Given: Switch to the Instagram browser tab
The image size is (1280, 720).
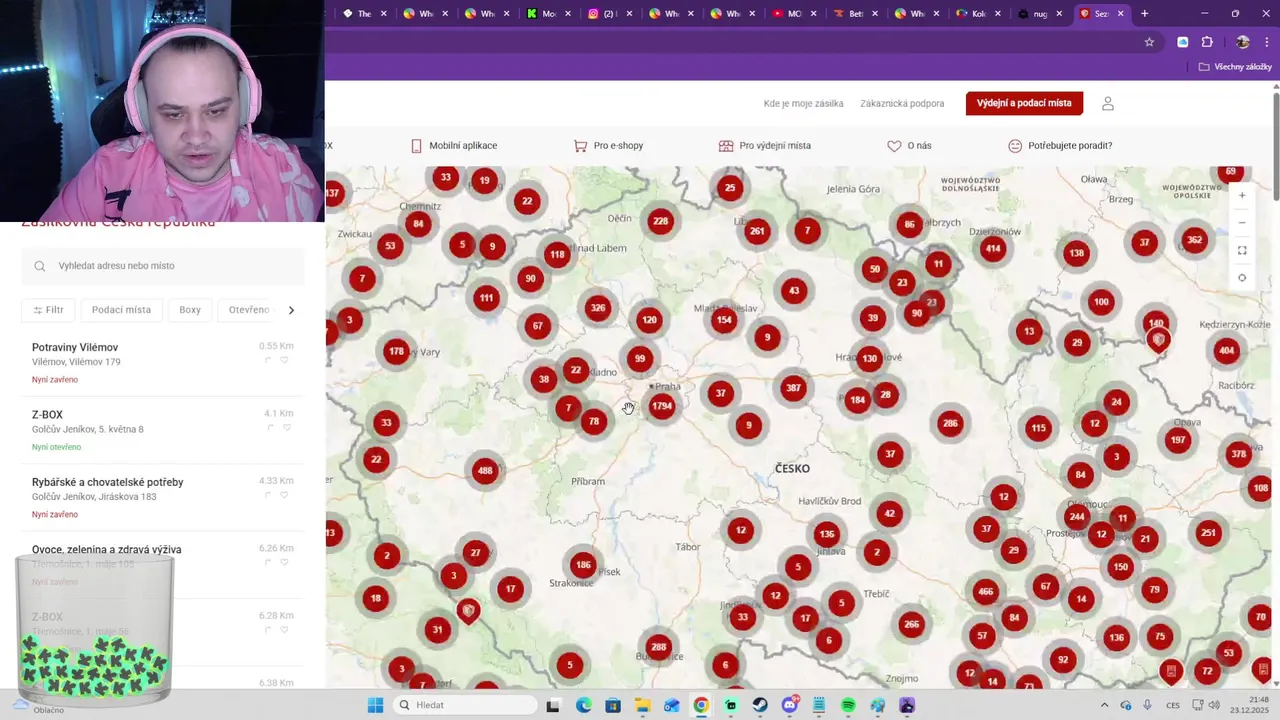Looking at the screenshot, I should coord(608,14).
